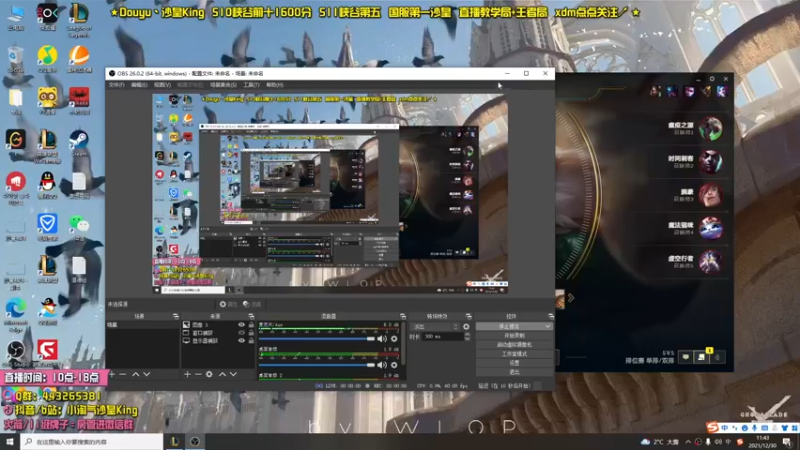Open WeChat desktop shortcut

pyautogui.click(x=79, y=227)
